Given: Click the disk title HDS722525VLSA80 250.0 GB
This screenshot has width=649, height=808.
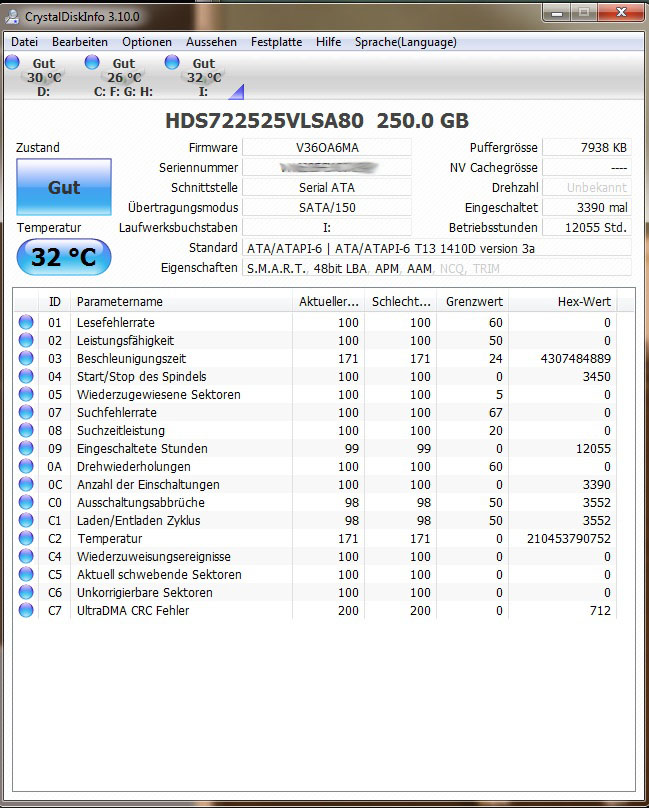Looking at the screenshot, I should (317, 121).
